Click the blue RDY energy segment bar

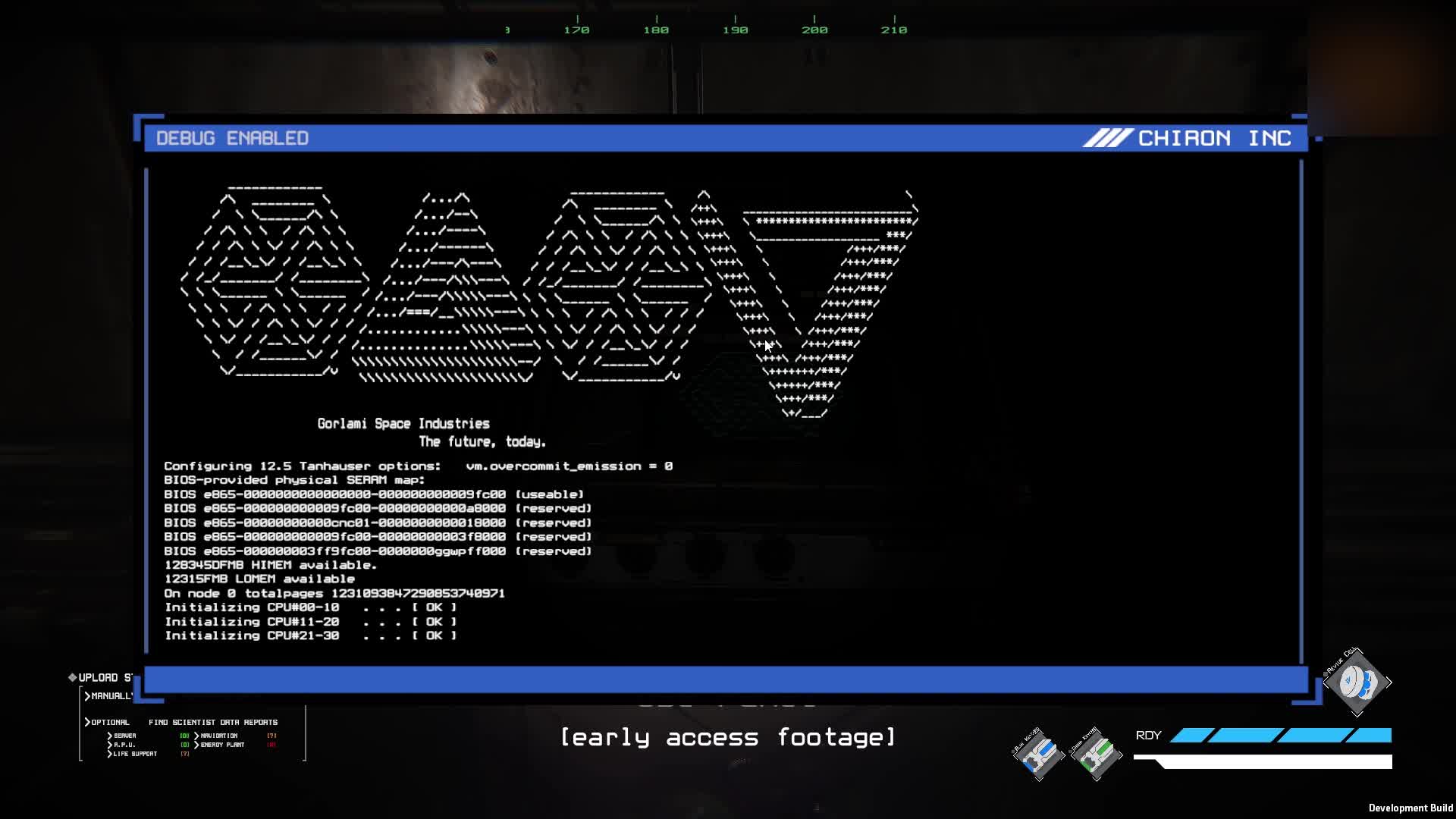pyautogui.click(x=1282, y=735)
